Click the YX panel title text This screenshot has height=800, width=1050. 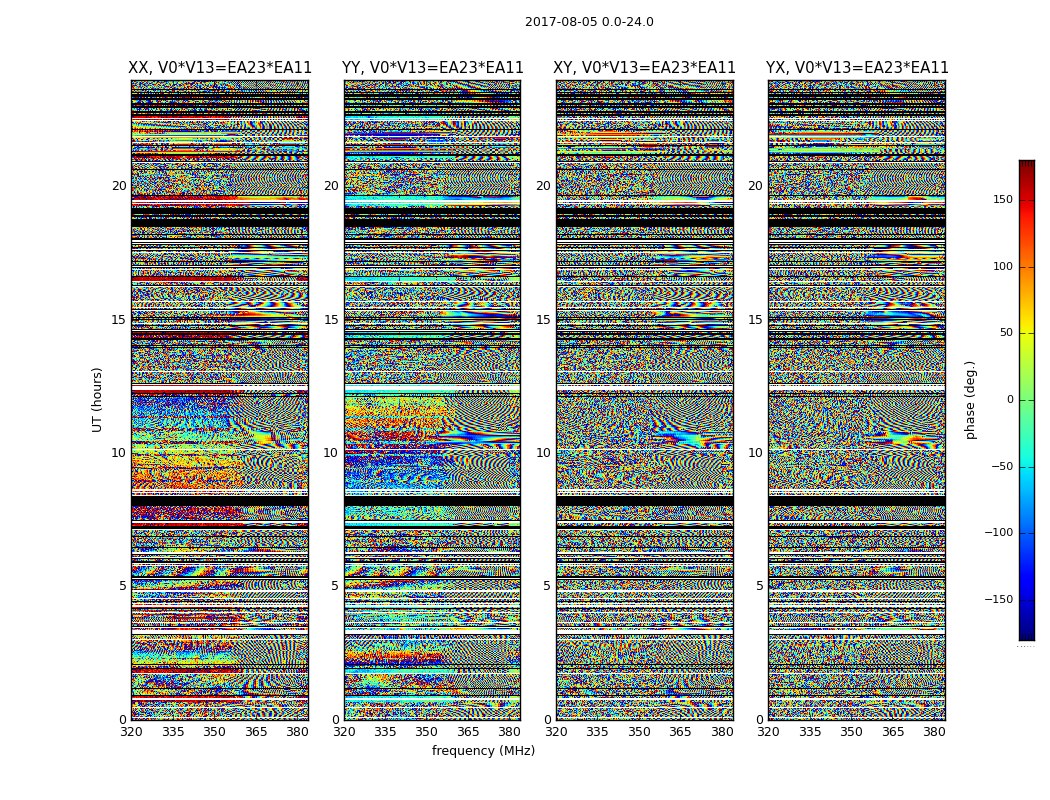[x=857, y=68]
